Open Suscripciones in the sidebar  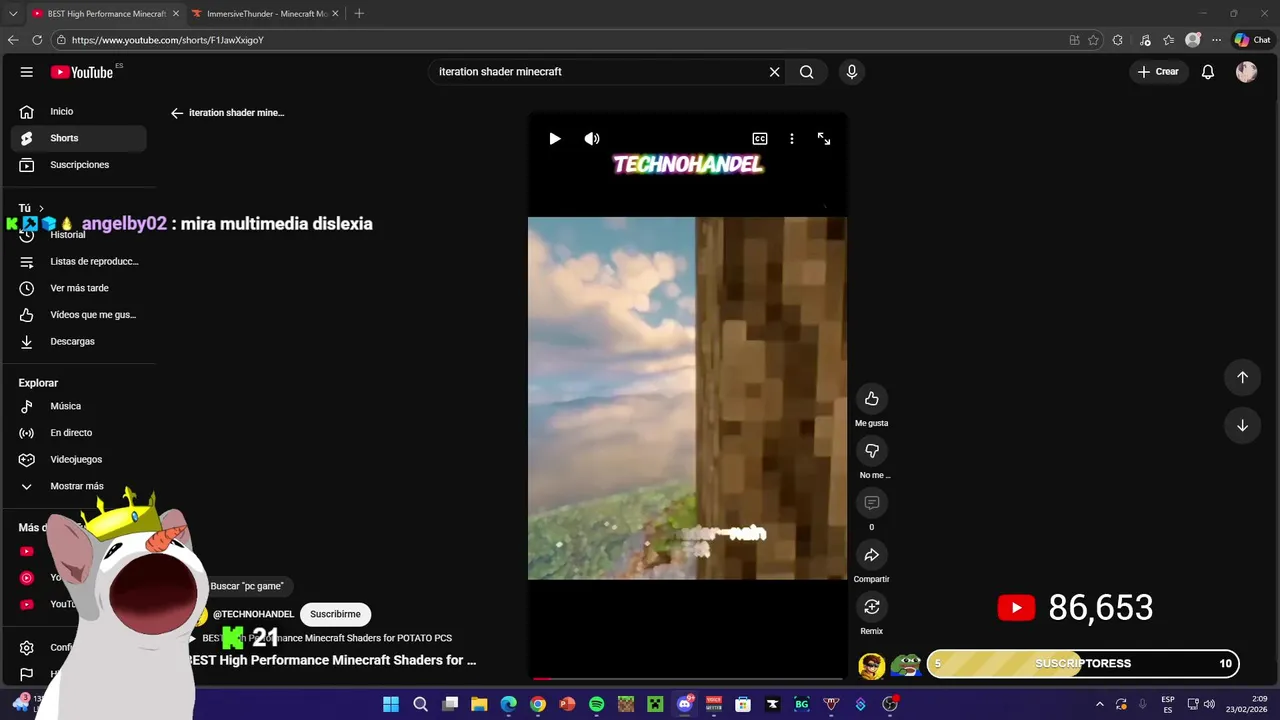tap(78, 165)
